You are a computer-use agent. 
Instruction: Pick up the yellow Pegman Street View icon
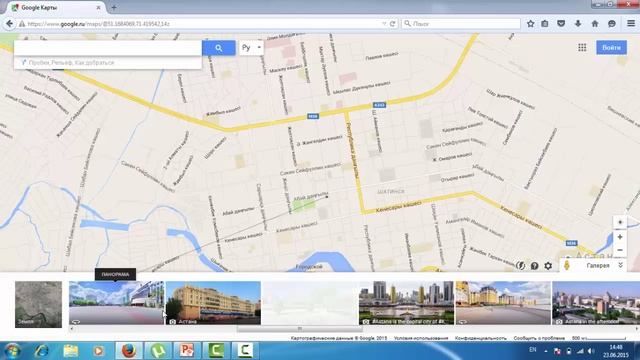tap(567, 265)
